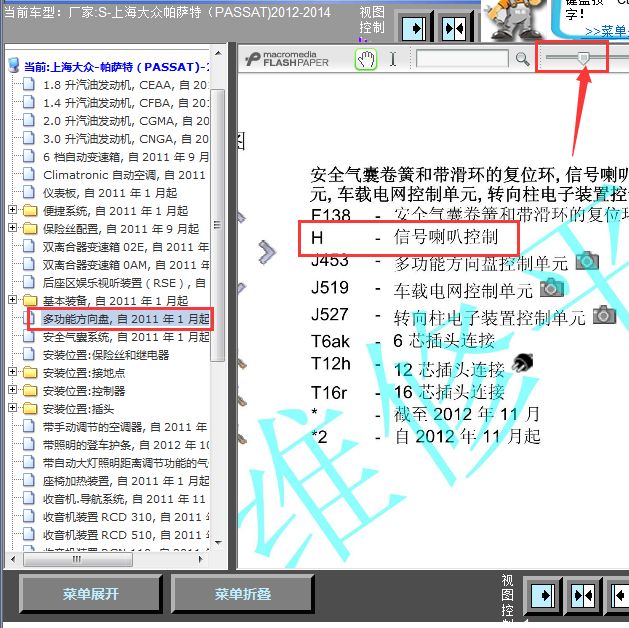Open 3.0 升汽油发动机 CNGA document
The height and width of the screenshot is (628, 629).
(126, 139)
